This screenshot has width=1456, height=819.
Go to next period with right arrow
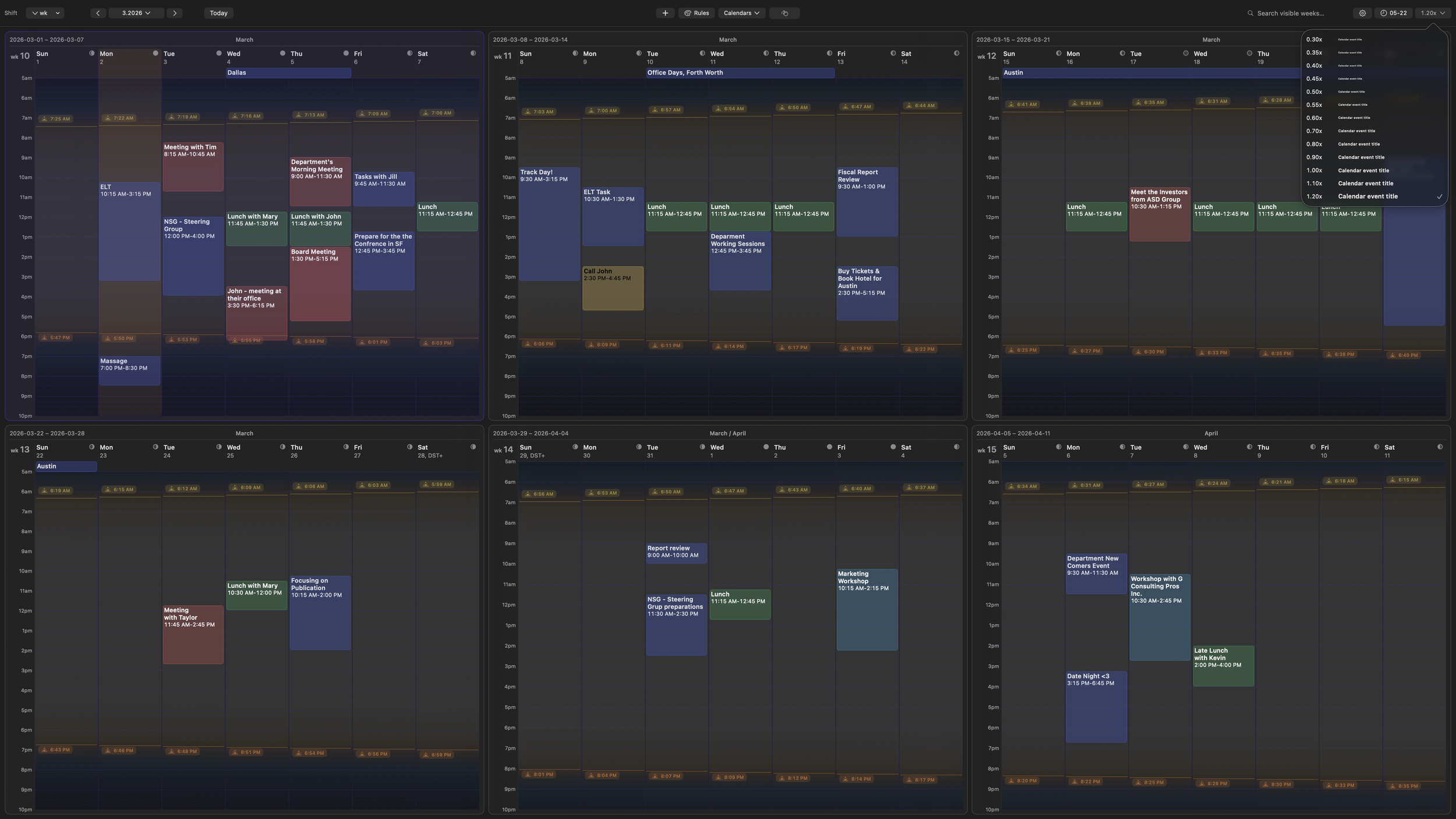point(175,13)
